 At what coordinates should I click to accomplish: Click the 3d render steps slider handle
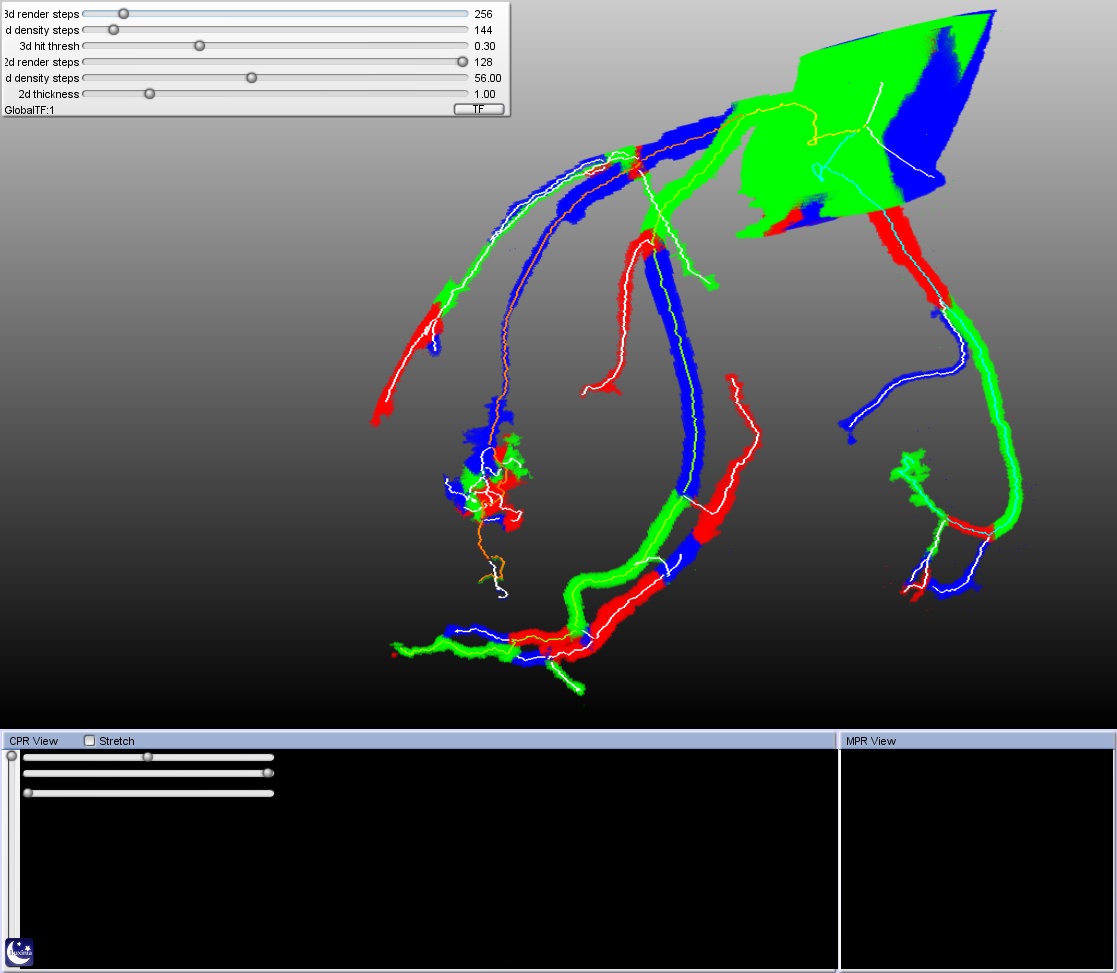[x=123, y=14]
